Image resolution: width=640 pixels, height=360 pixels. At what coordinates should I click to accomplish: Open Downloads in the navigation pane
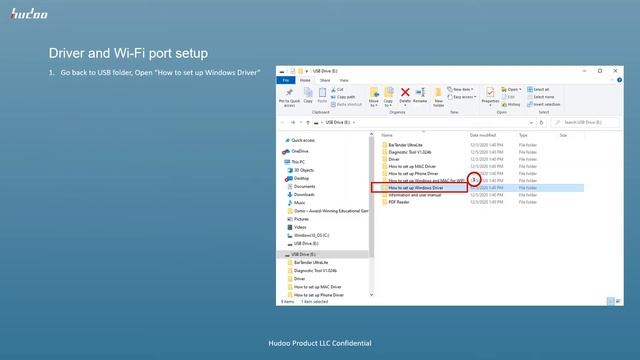301,195
